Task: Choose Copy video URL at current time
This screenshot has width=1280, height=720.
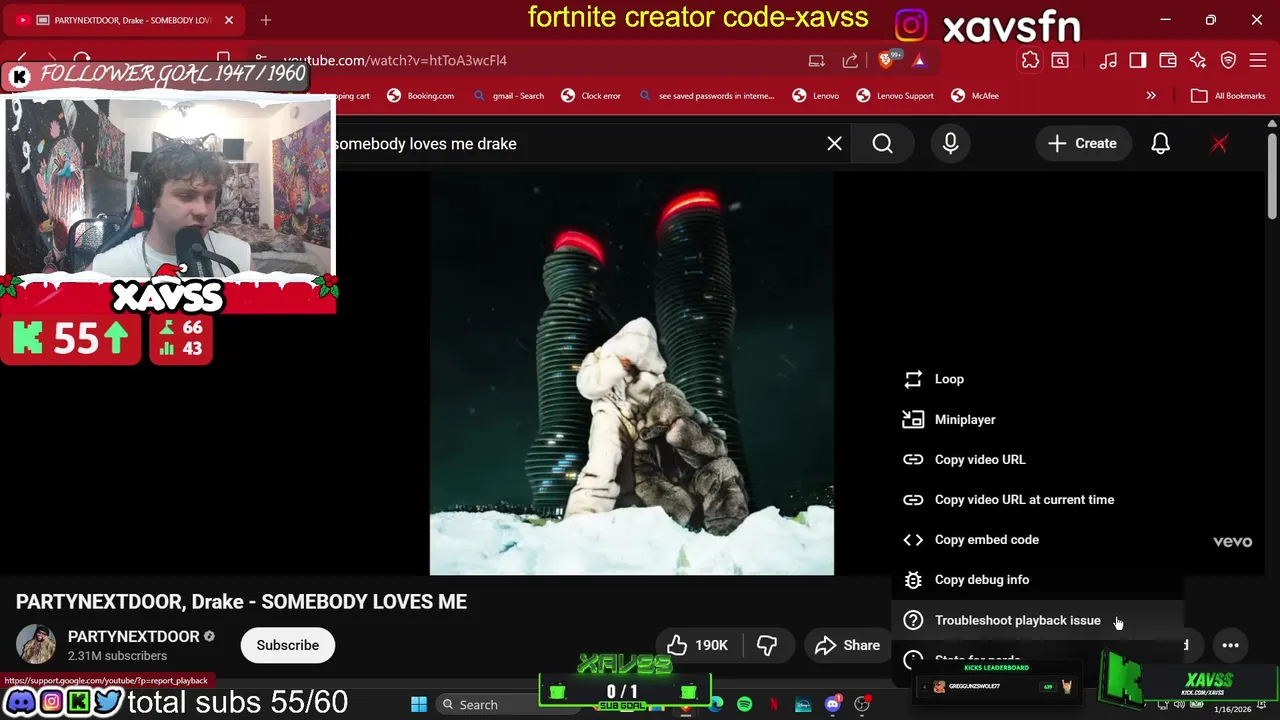Action: pos(1038,500)
